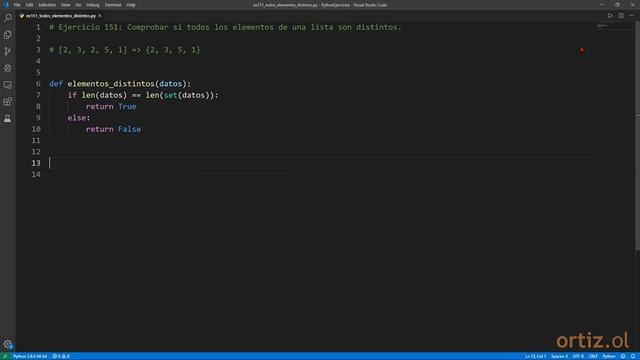Open the Remote Explorer view
The image size is (640, 360).
(x=8, y=85)
